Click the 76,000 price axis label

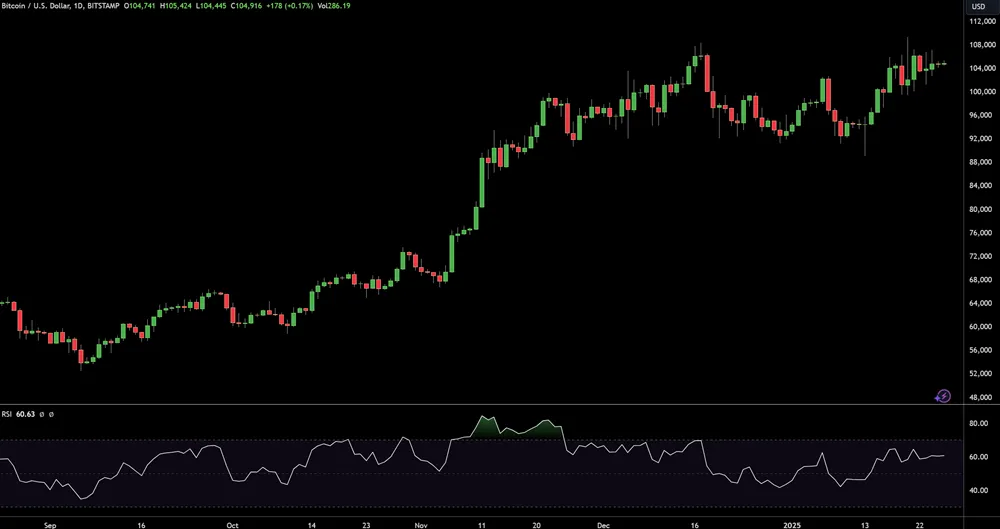pos(980,233)
